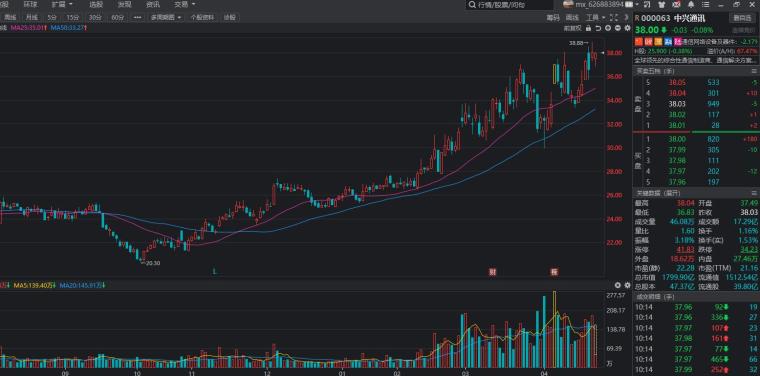Click H股 25.900 quote line
This screenshot has height=376, width=760.
[x=665, y=51]
